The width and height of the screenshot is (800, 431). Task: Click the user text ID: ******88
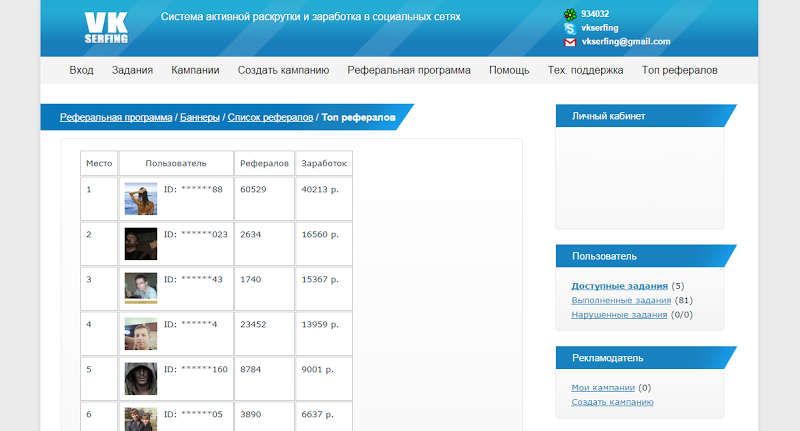click(193, 189)
